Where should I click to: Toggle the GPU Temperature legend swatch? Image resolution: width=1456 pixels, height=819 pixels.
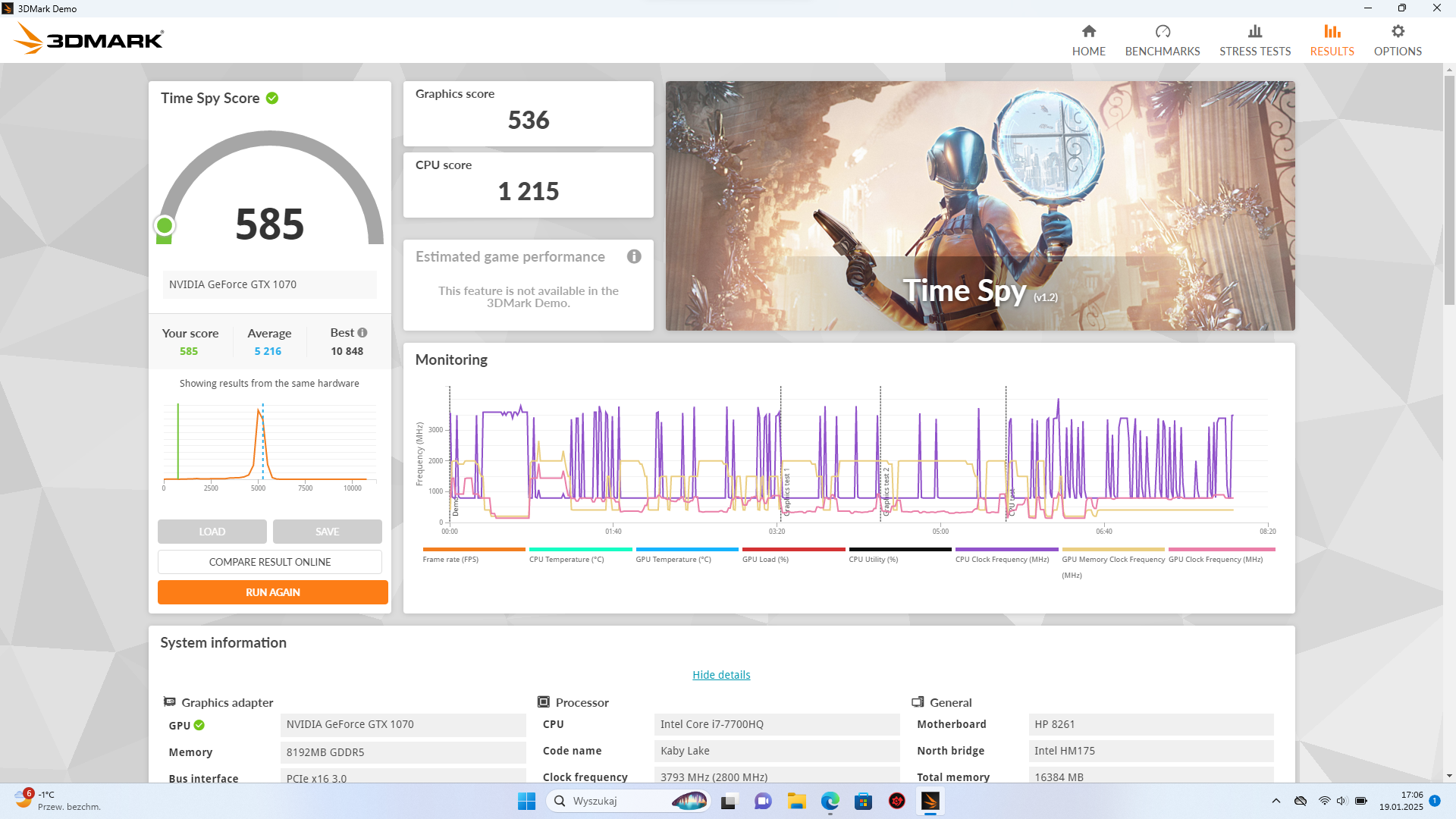click(687, 549)
